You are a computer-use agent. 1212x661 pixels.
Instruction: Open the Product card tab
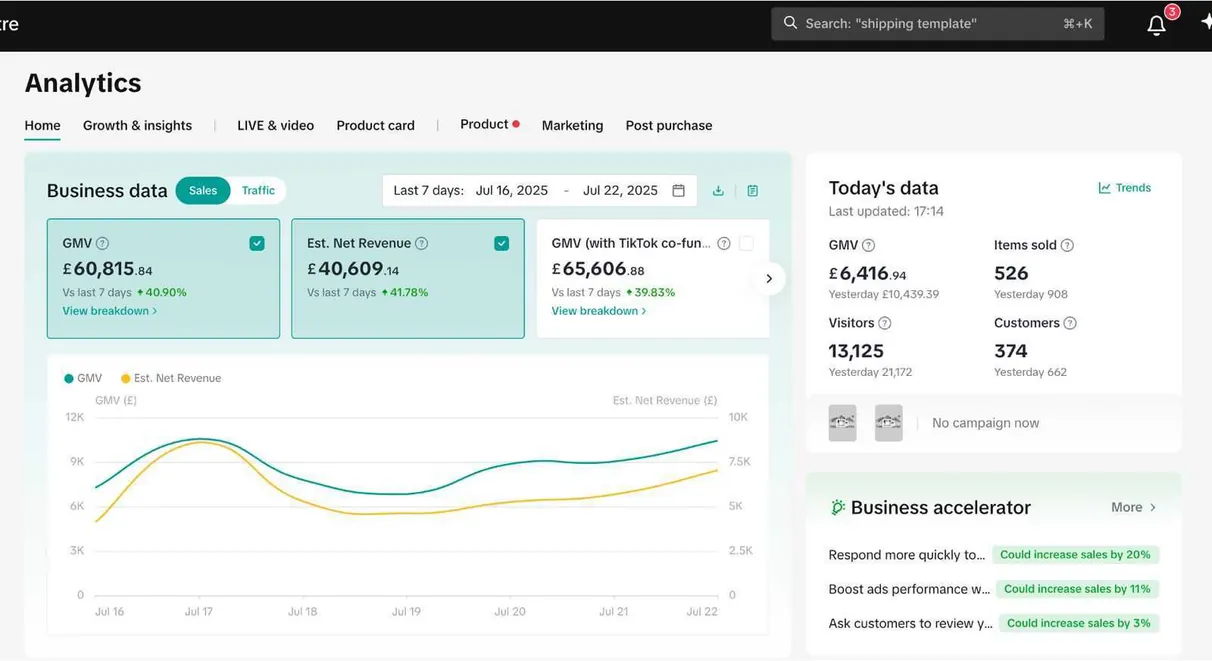pyautogui.click(x=375, y=126)
